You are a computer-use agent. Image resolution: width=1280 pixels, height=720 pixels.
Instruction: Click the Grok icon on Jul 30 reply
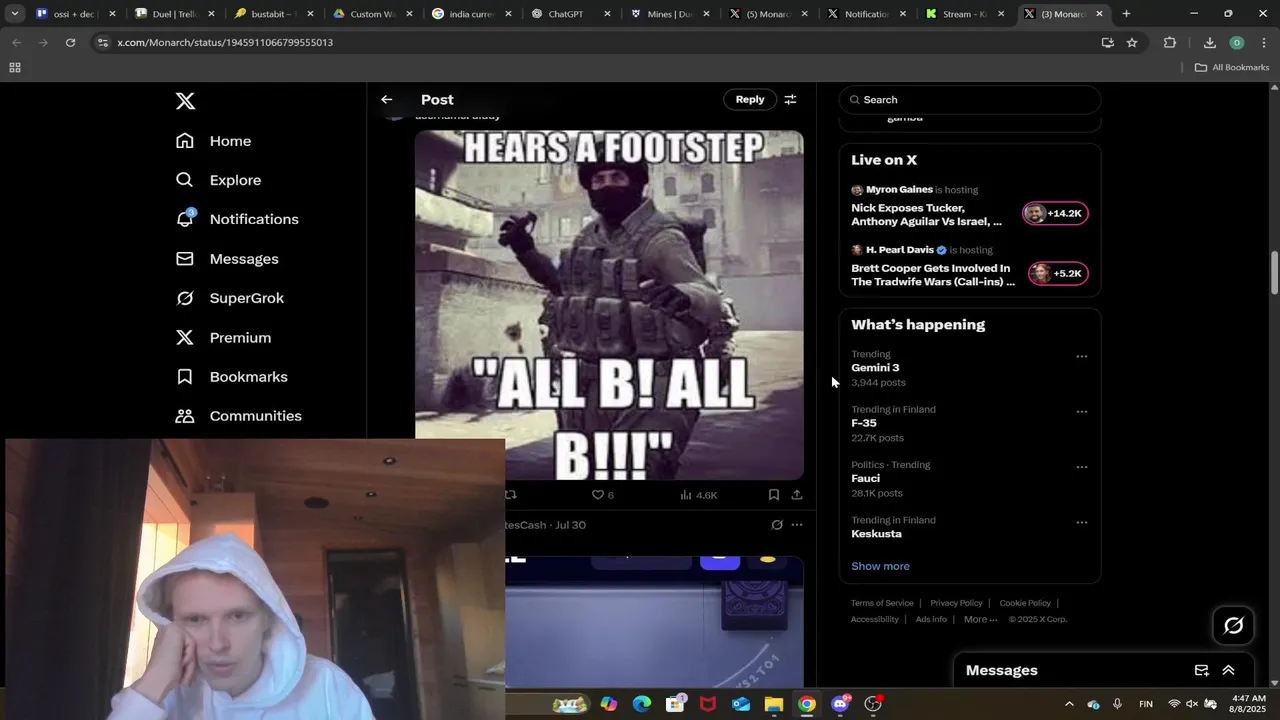click(777, 525)
